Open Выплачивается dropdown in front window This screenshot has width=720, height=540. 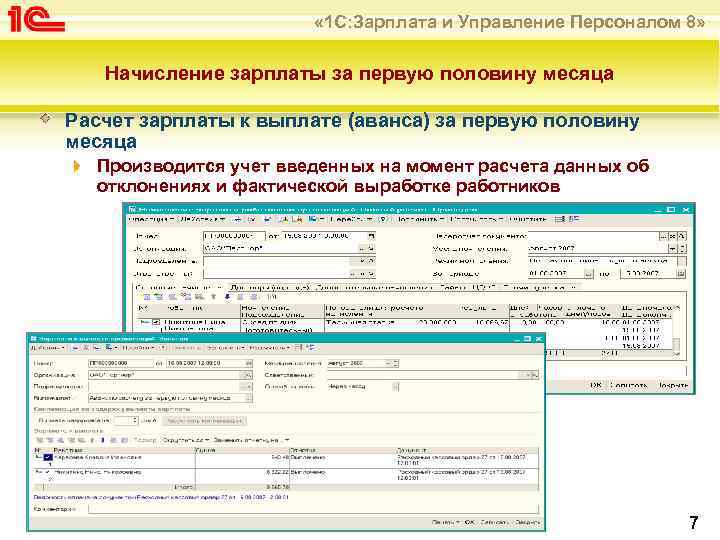248,398
